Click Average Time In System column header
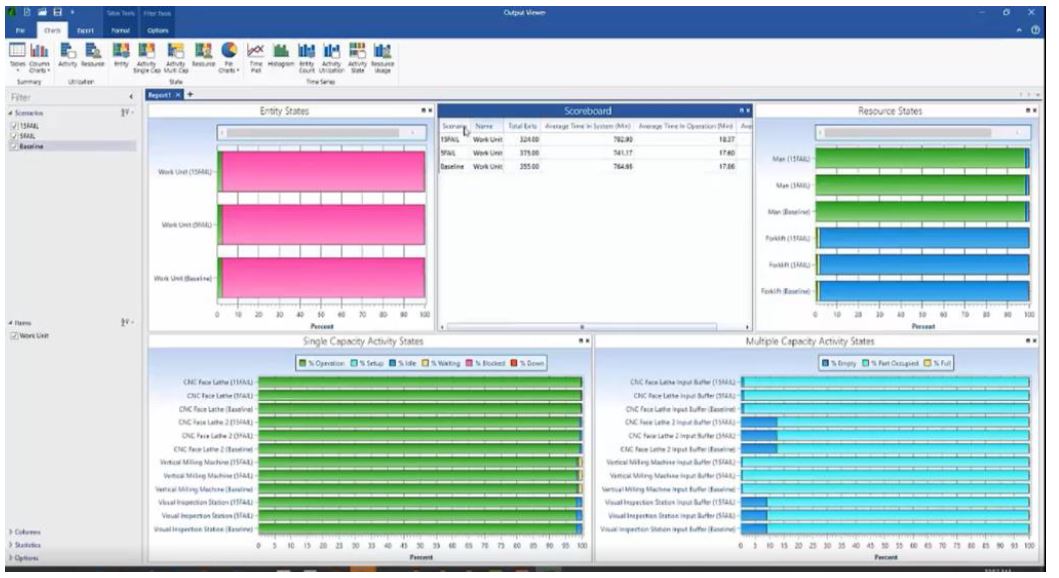 click(x=588, y=126)
